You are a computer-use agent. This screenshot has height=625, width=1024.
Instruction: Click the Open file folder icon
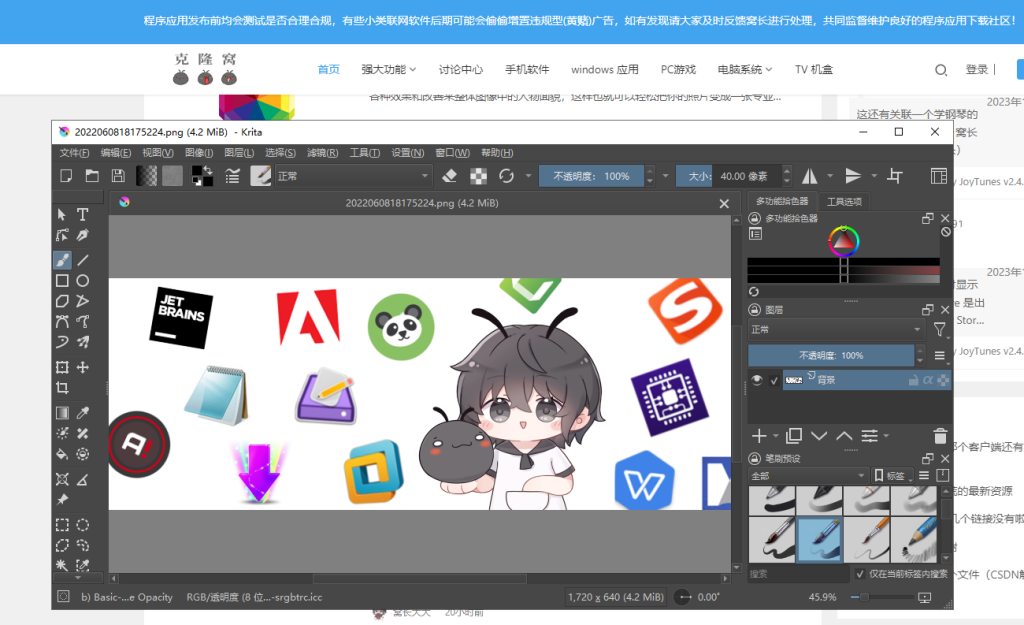click(92, 176)
